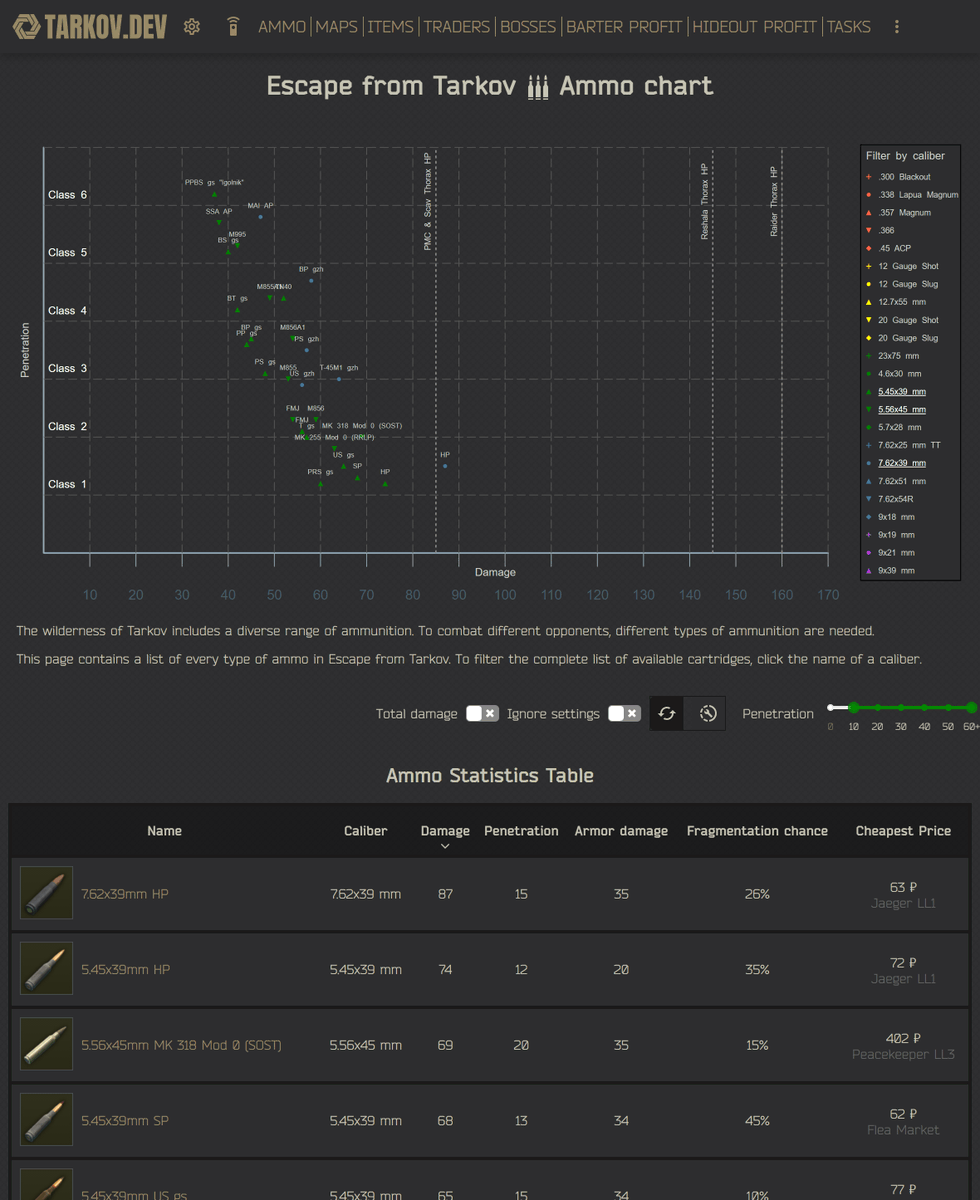Image resolution: width=980 pixels, height=1200 pixels.
Task: Open the TRADERS menu item
Action: (457, 27)
